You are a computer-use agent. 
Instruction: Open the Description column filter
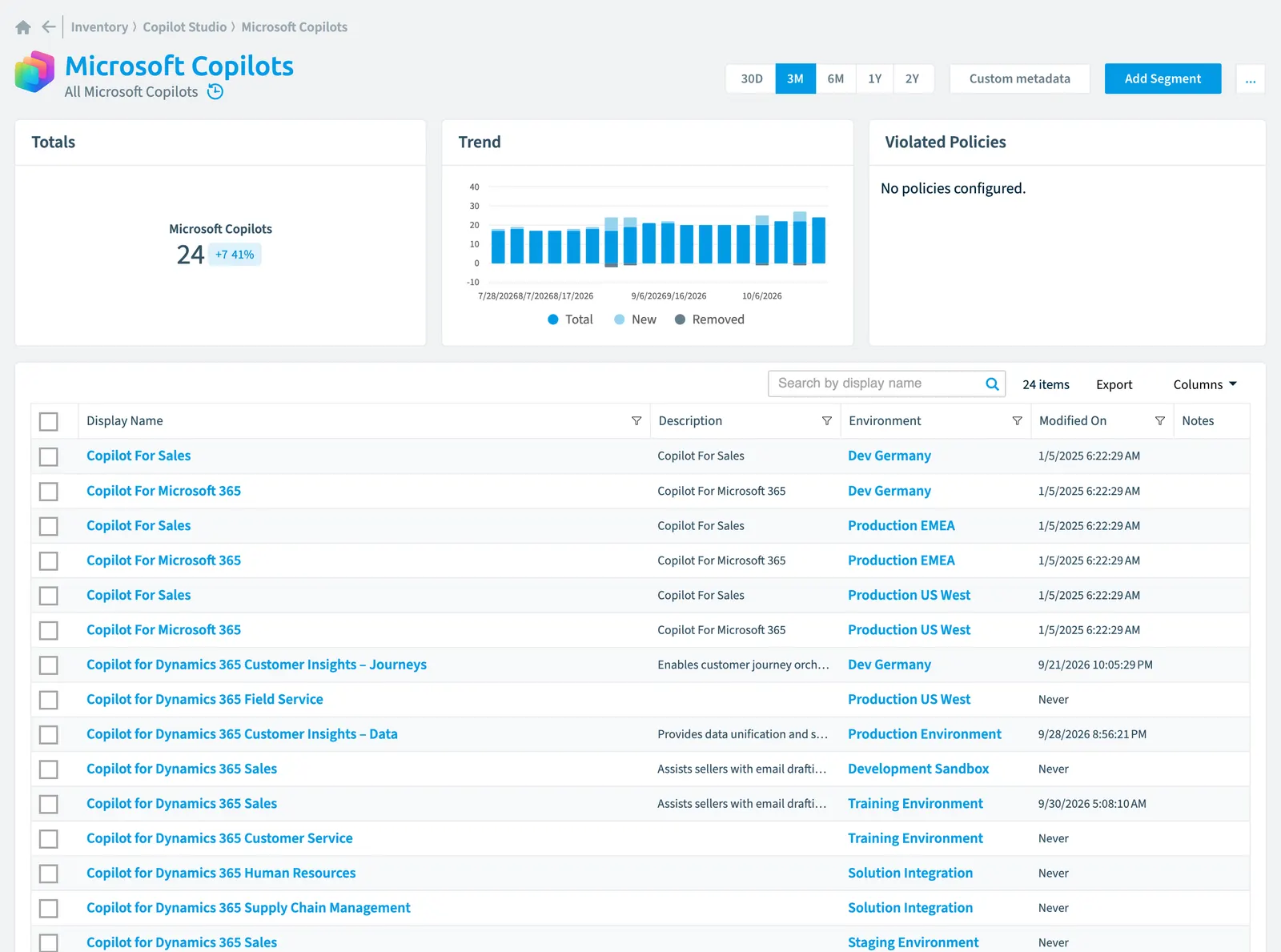[827, 421]
